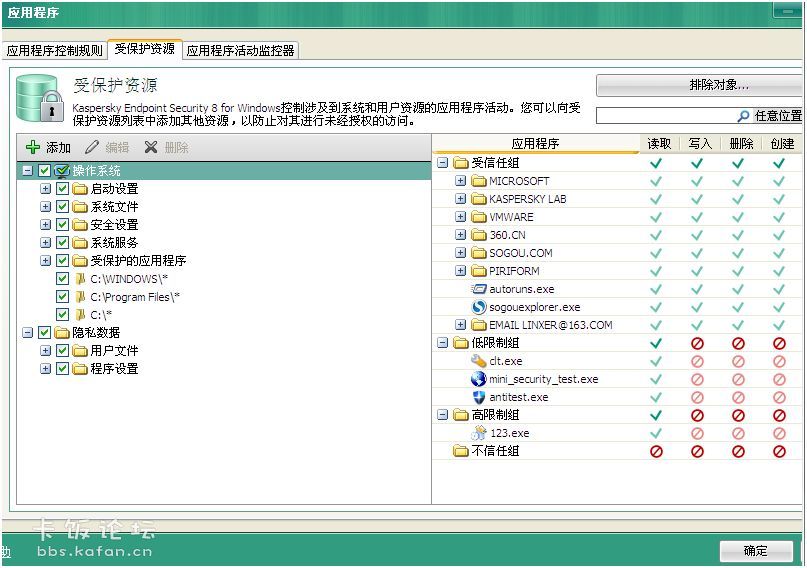807x568 pixels.
Task: Click the 应用程序 column header
Action: 535,144
